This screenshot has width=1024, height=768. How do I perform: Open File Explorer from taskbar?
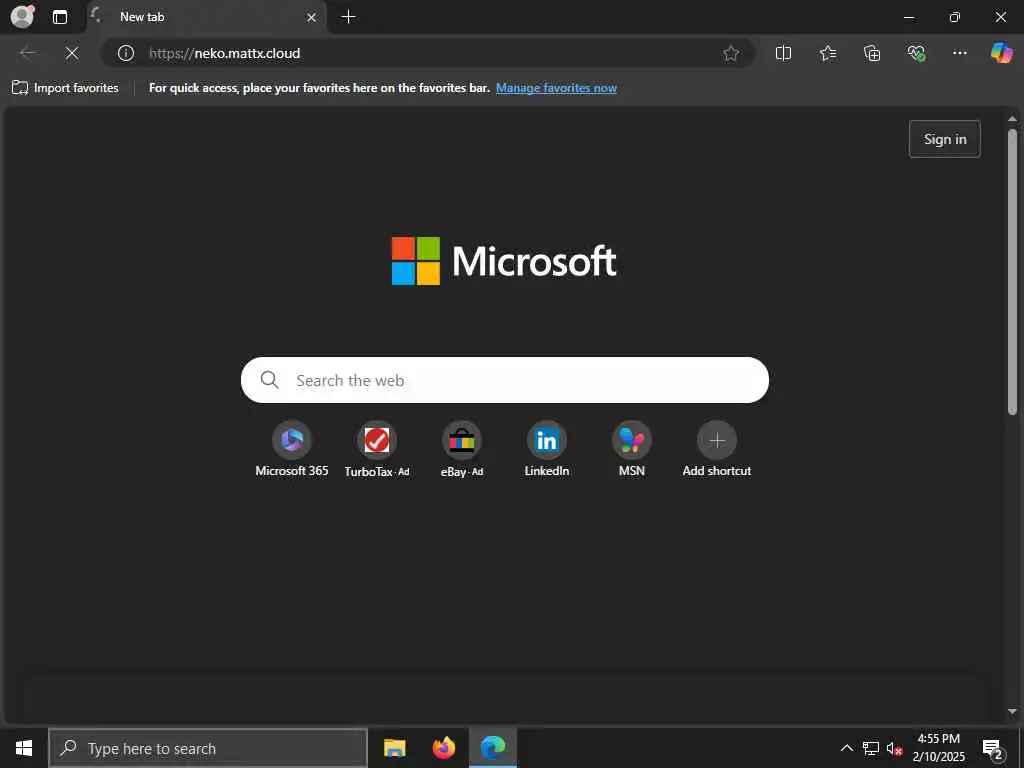pos(394,748)
